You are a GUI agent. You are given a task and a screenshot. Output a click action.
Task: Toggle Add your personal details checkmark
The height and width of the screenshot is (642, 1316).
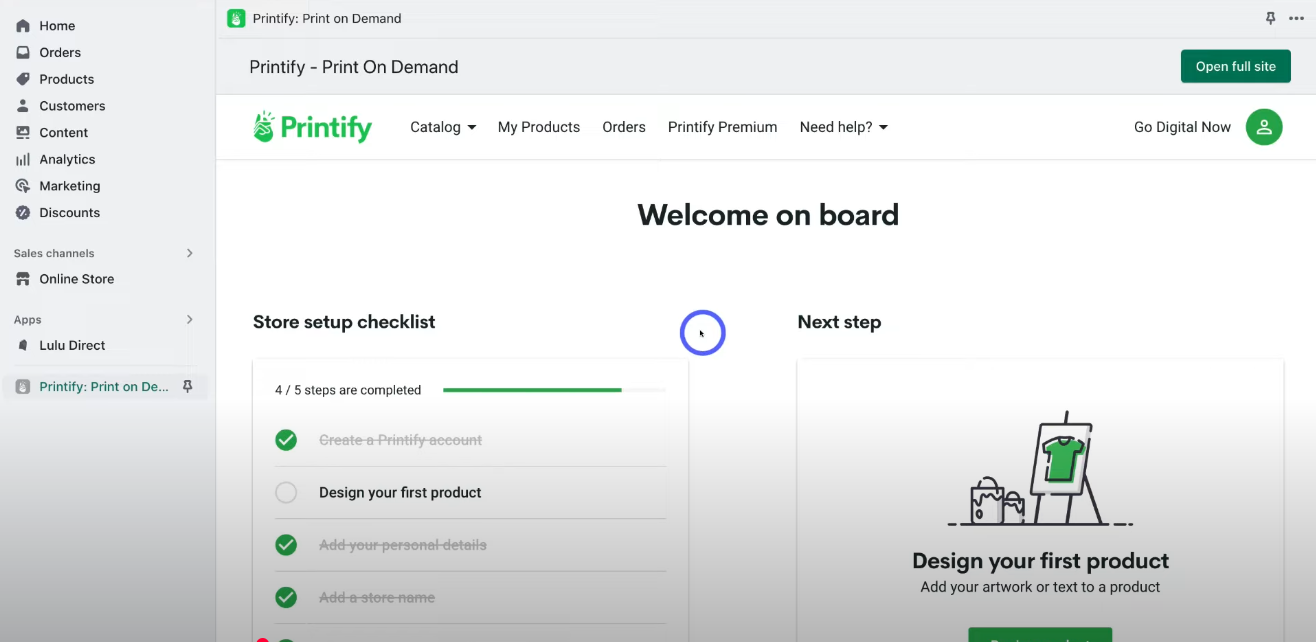[x=286, y=545]
